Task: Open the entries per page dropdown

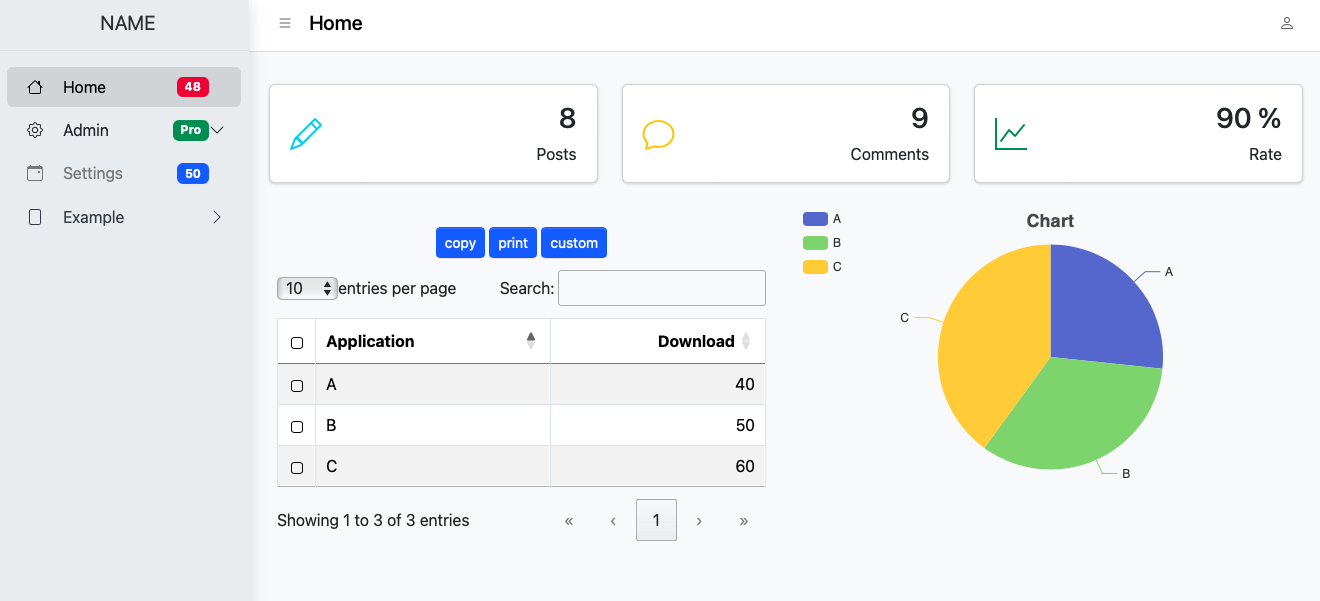Action: tap(307, 288)
